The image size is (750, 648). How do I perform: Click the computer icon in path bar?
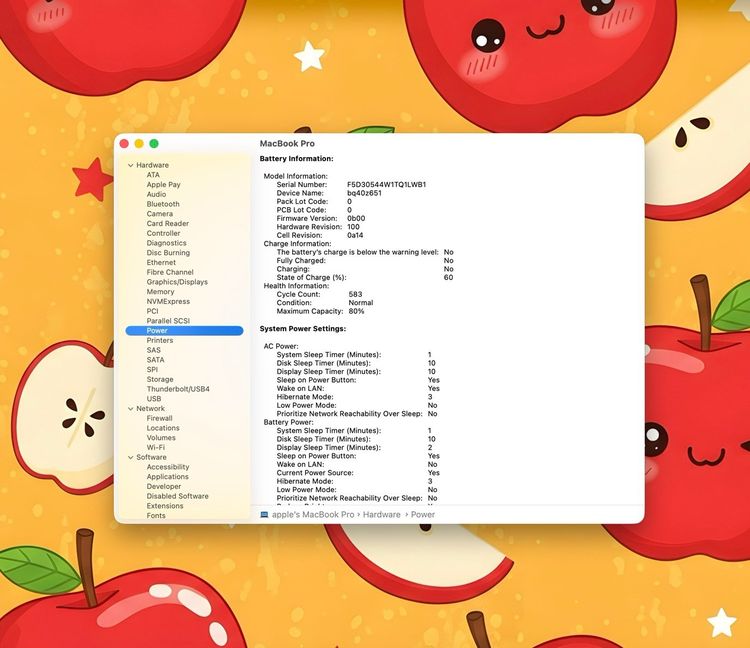(264, 515)
